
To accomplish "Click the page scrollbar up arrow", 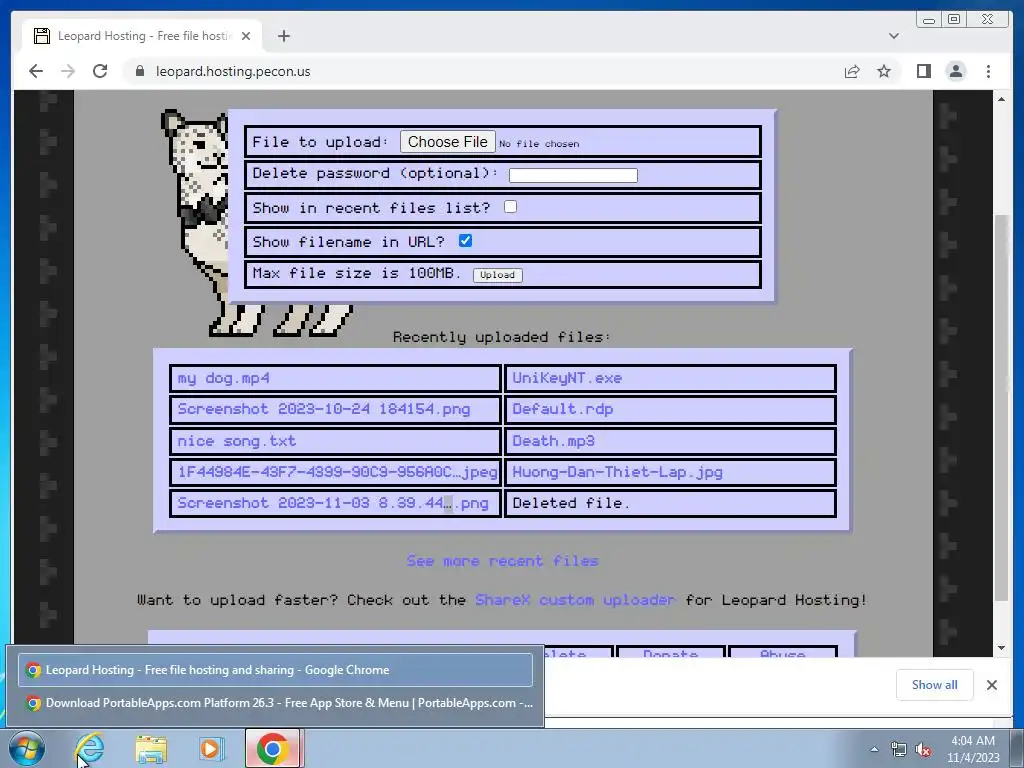I will click(x=1001, y=99).
